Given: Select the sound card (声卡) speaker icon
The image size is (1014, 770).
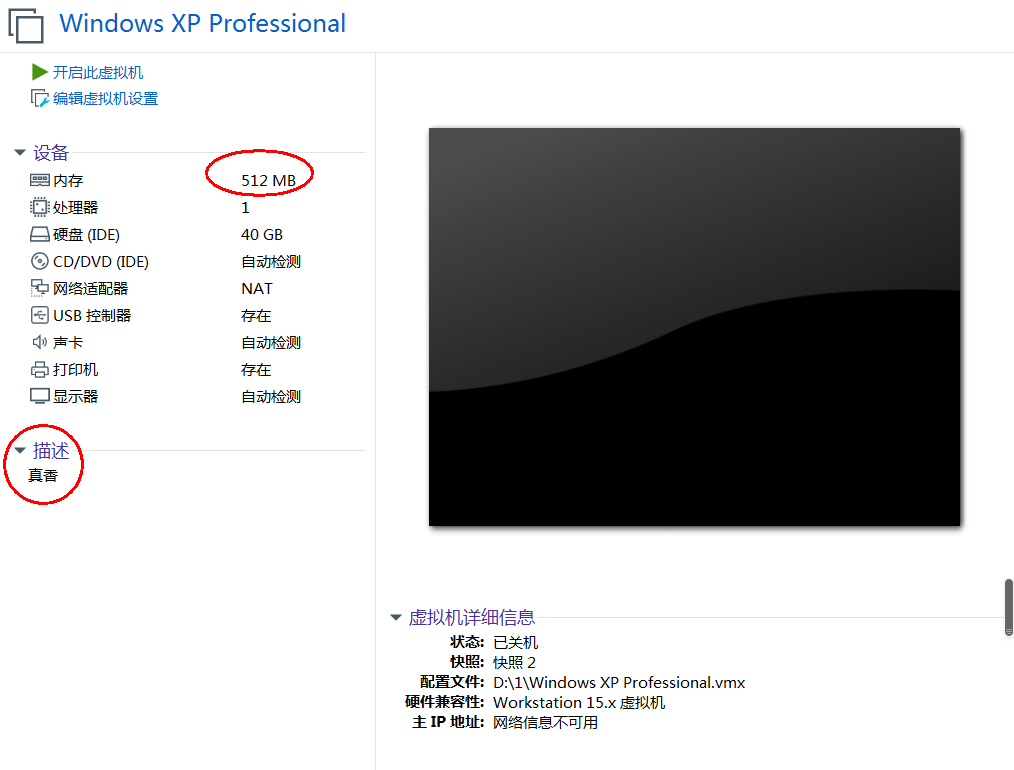Looking at the screenshot, I should (40, 343).
